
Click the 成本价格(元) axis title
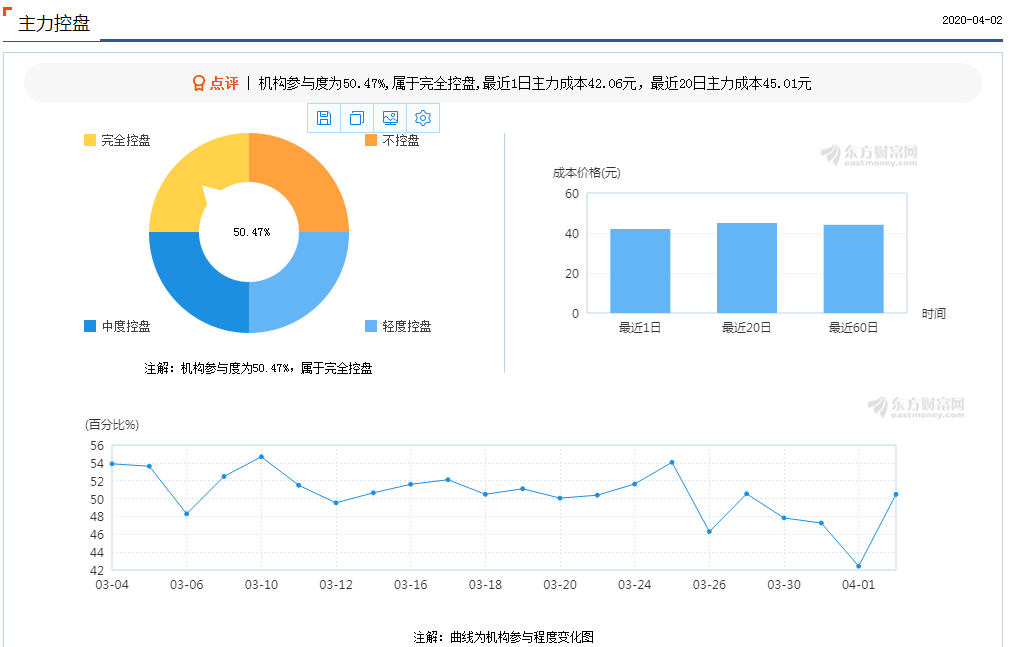coord(587,173)
